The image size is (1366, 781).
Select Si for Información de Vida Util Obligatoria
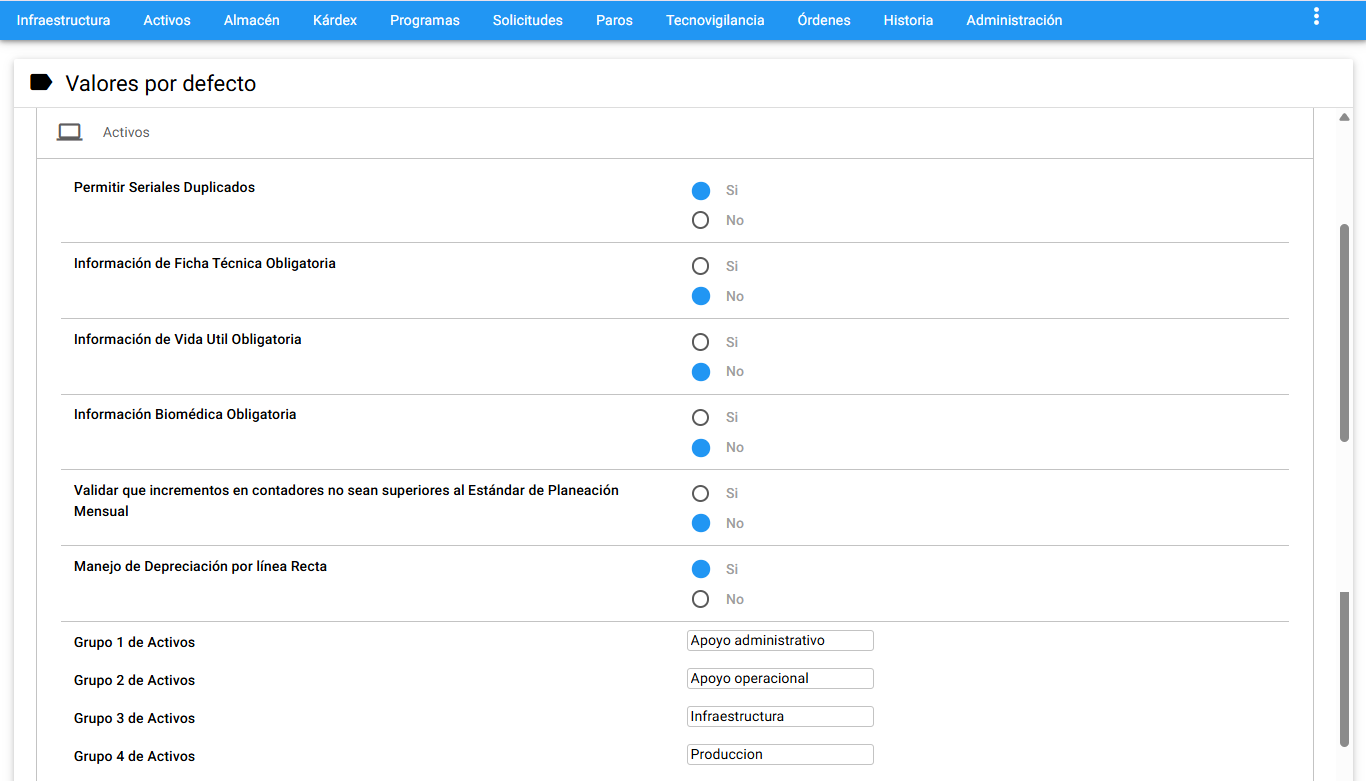(x=701, y=342)
